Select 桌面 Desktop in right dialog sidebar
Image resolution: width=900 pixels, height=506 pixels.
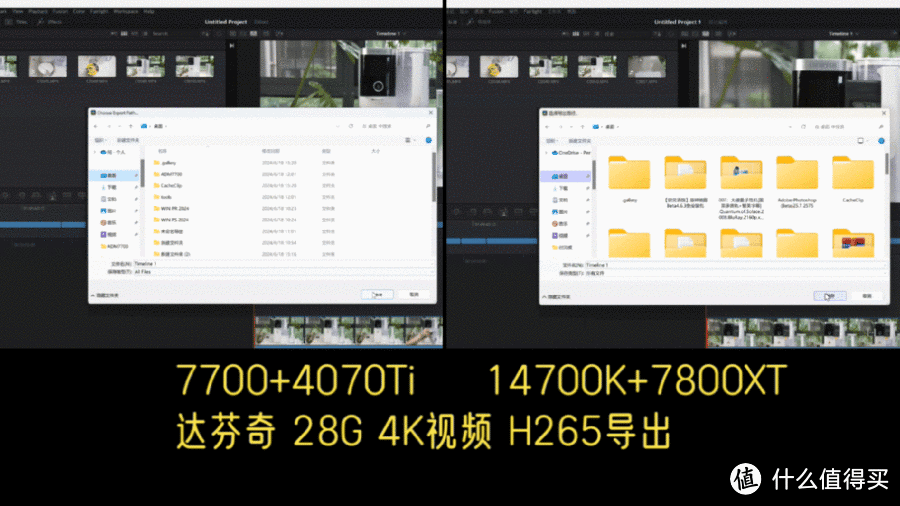click(567, 176)
